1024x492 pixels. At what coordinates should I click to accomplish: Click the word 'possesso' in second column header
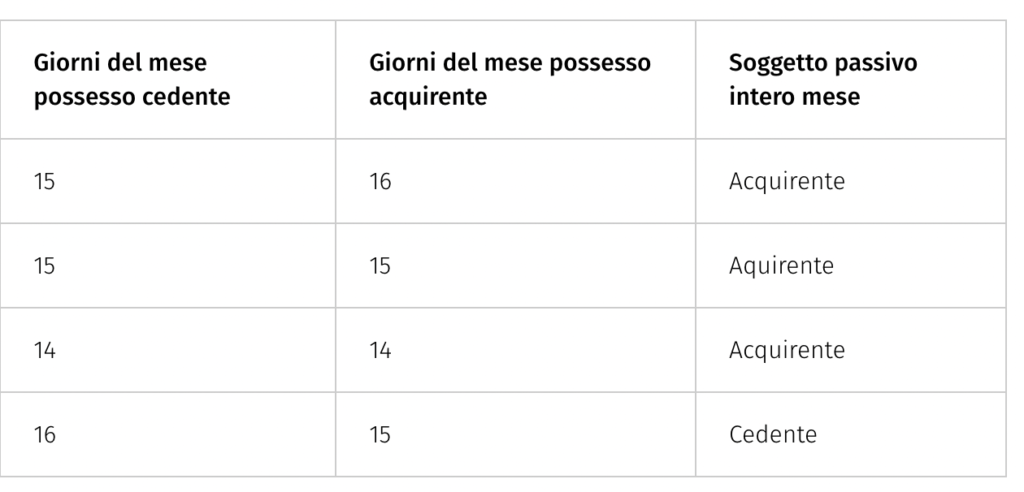point(603,64)
